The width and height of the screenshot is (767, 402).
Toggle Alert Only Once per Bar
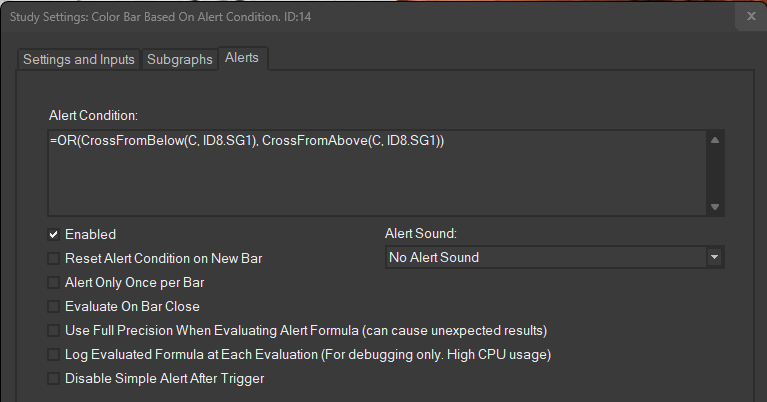53,283
